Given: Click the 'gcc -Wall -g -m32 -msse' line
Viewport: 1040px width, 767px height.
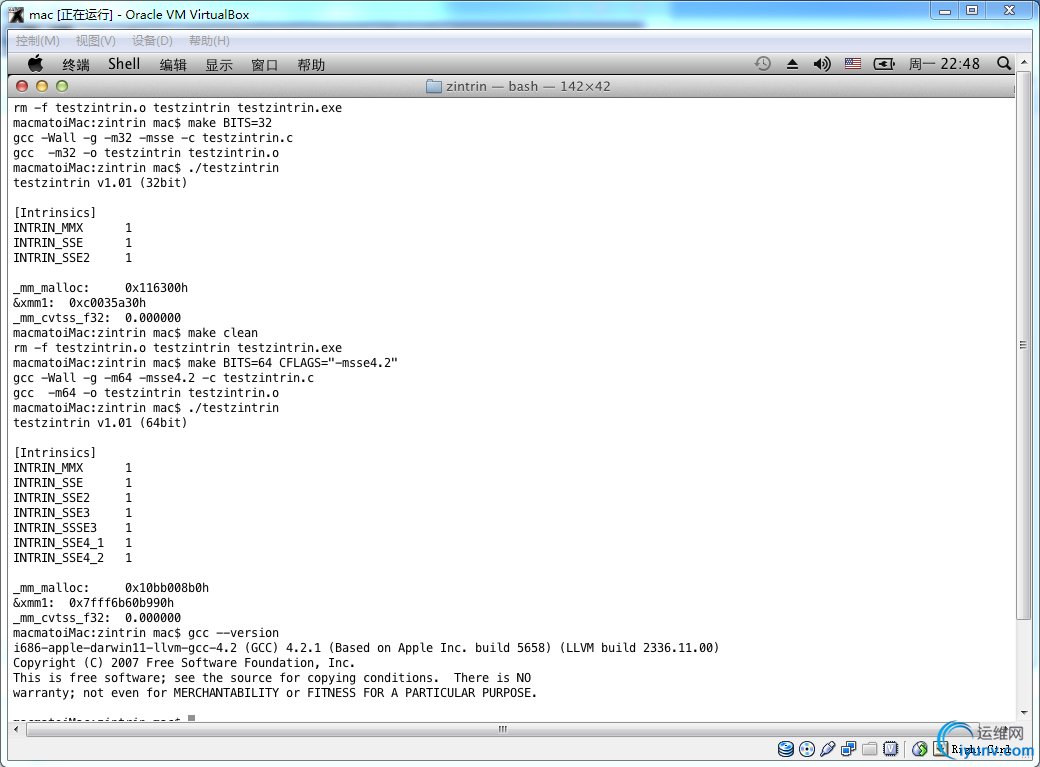Looking at the screenshot, I should (153, 138).
